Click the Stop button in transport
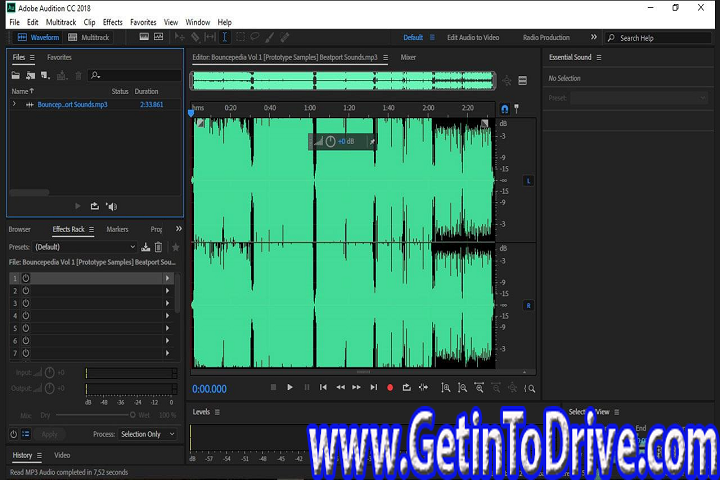 tap(273, 388)
